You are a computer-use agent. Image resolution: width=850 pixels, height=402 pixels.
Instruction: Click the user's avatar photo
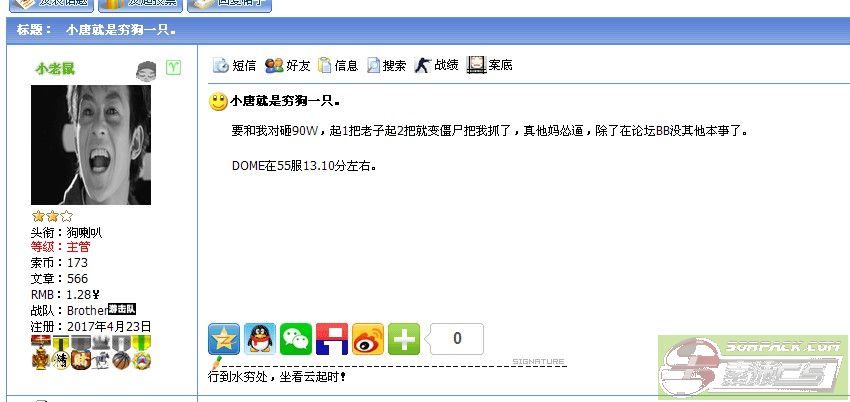(x=91, y=145)
